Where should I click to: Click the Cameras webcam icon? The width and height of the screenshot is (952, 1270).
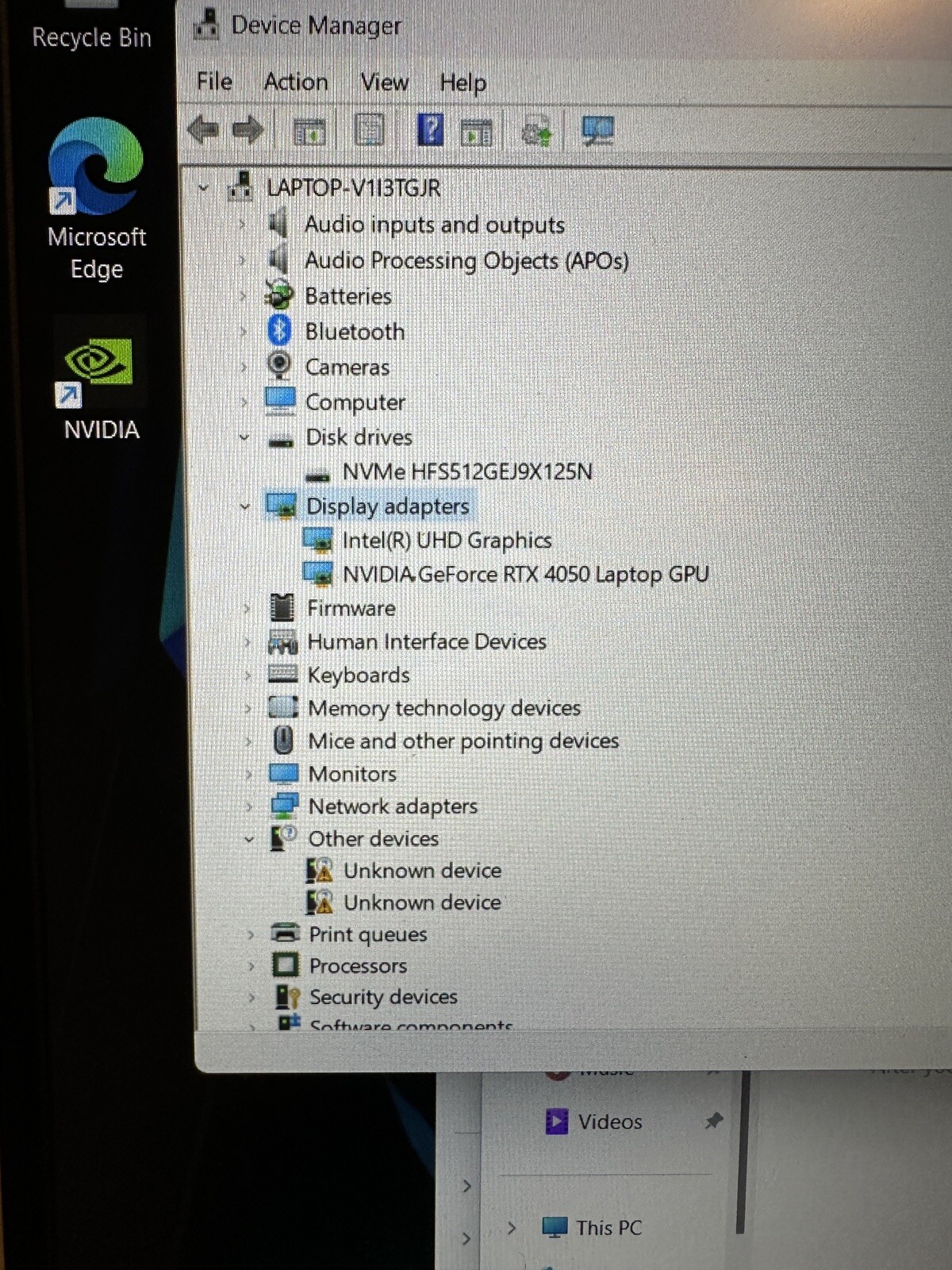point(279,366)
